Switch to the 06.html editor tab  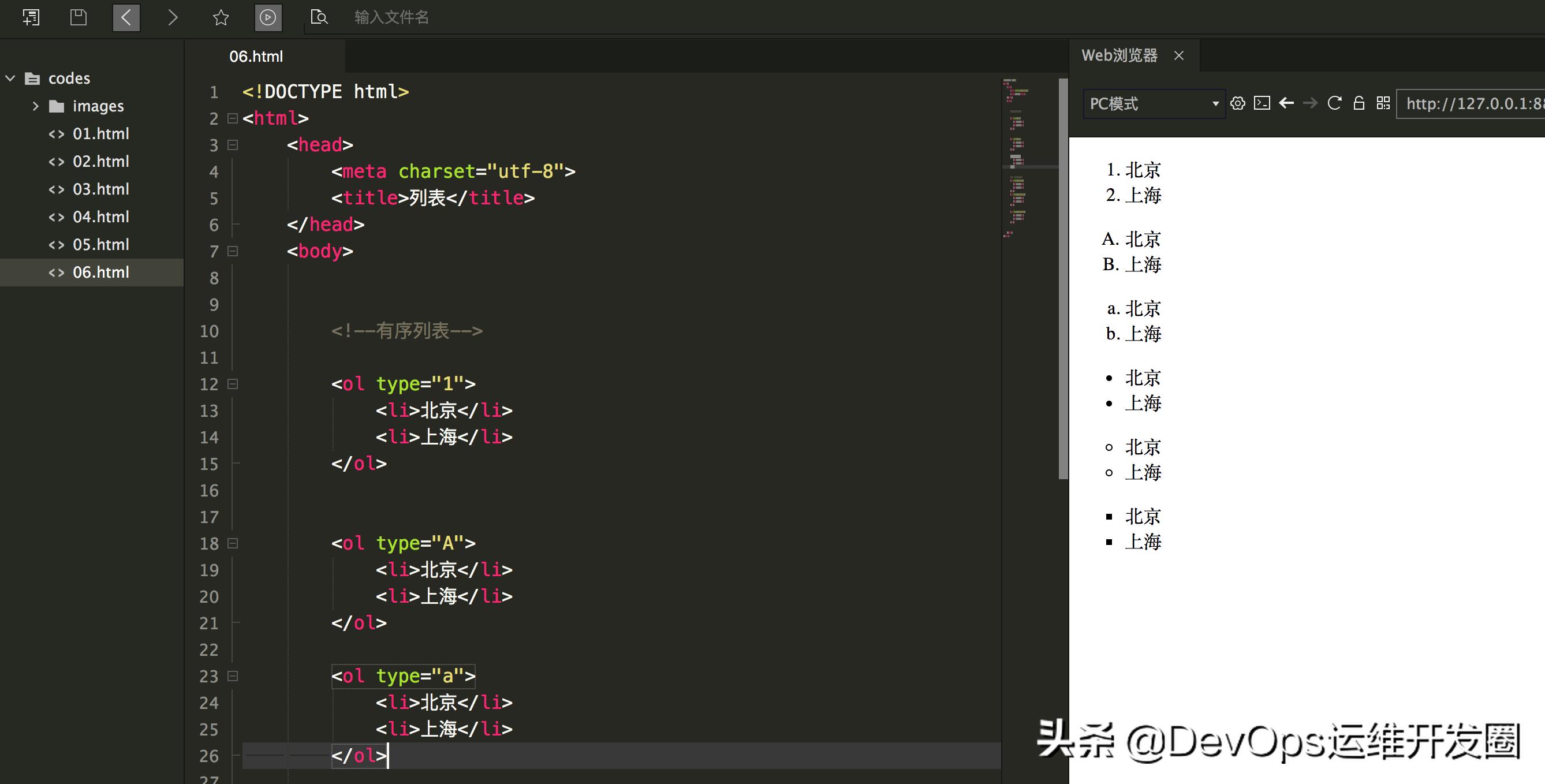tap(256, 57)
